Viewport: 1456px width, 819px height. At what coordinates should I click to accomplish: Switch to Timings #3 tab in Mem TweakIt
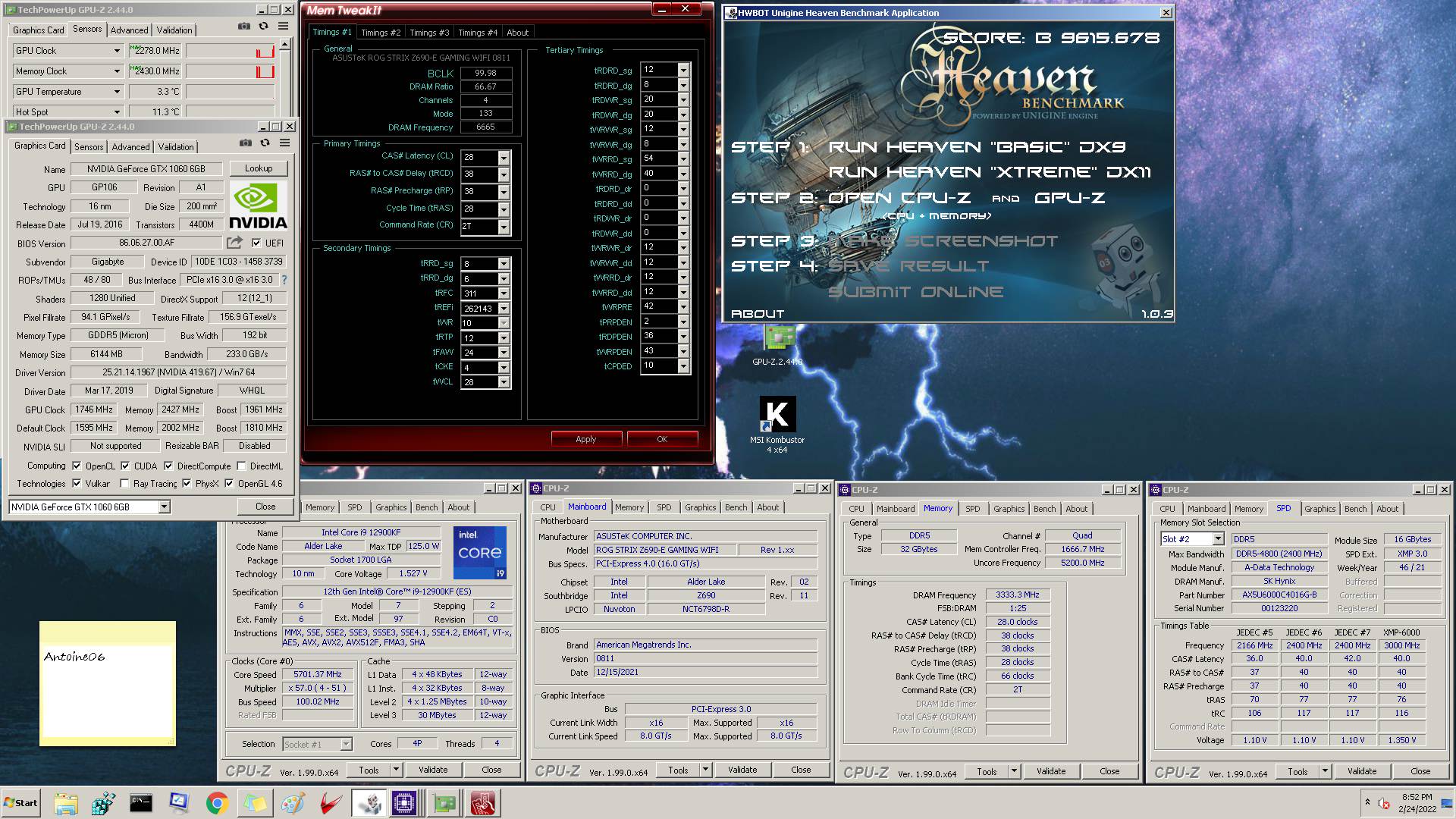tap(429, 33)
